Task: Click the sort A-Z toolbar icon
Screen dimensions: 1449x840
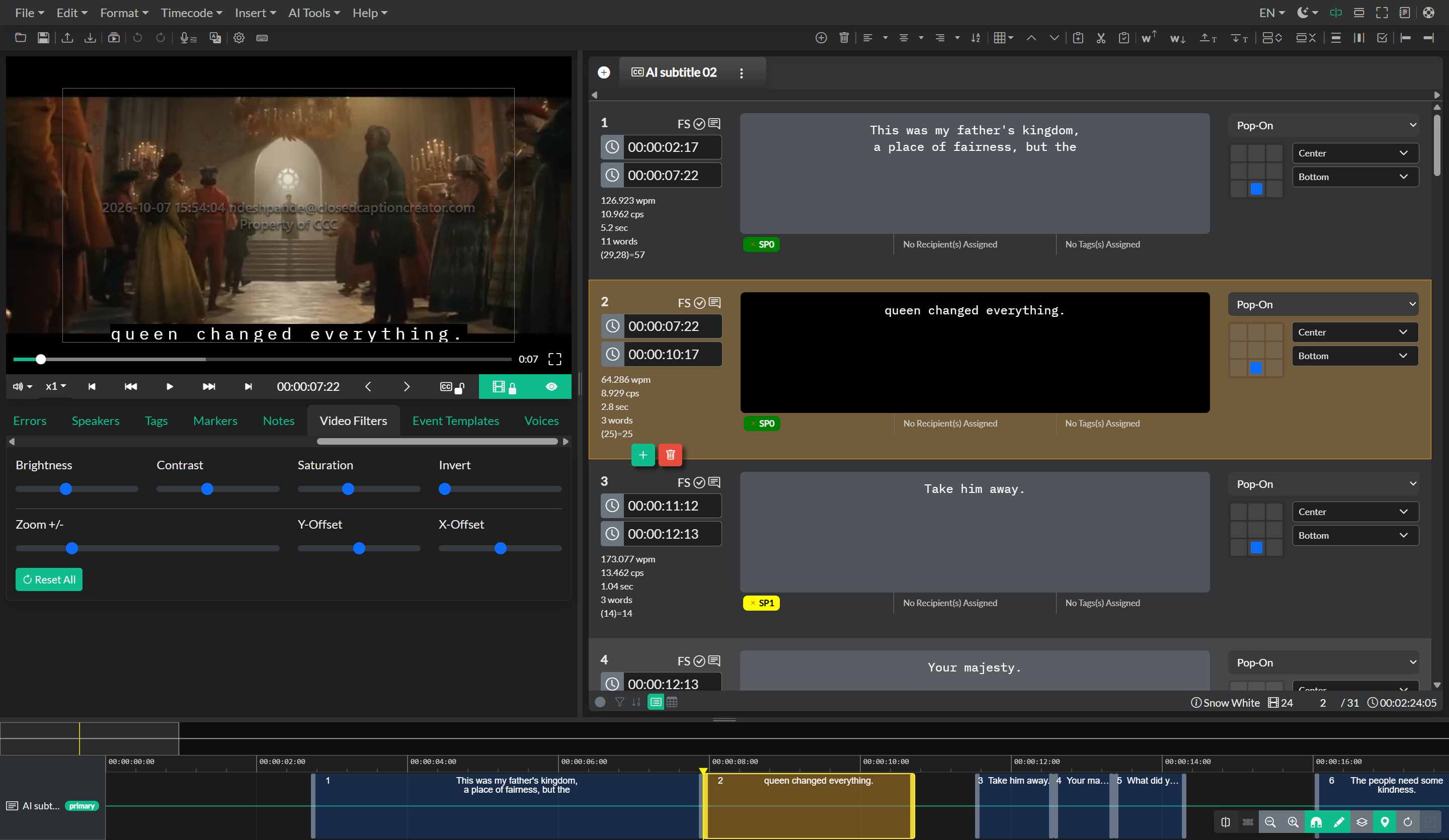Action: 976,38
